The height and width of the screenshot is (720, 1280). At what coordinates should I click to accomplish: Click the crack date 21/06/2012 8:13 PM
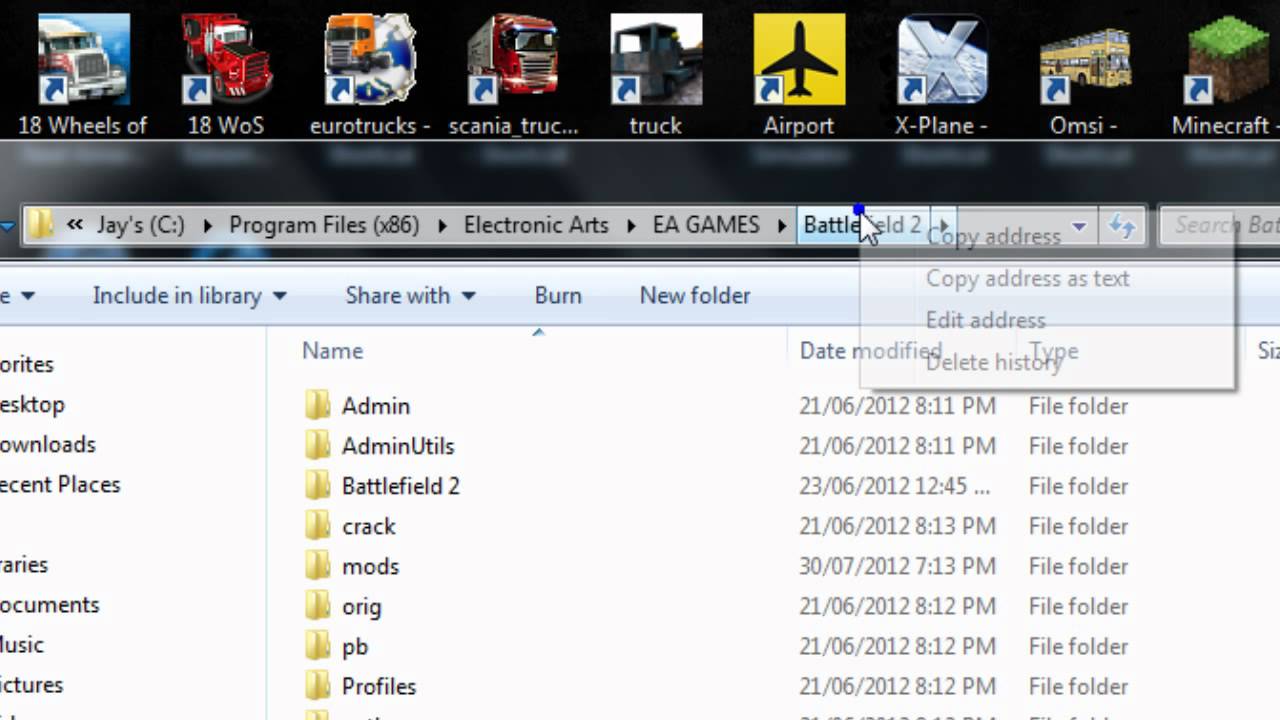pos(897,526)
